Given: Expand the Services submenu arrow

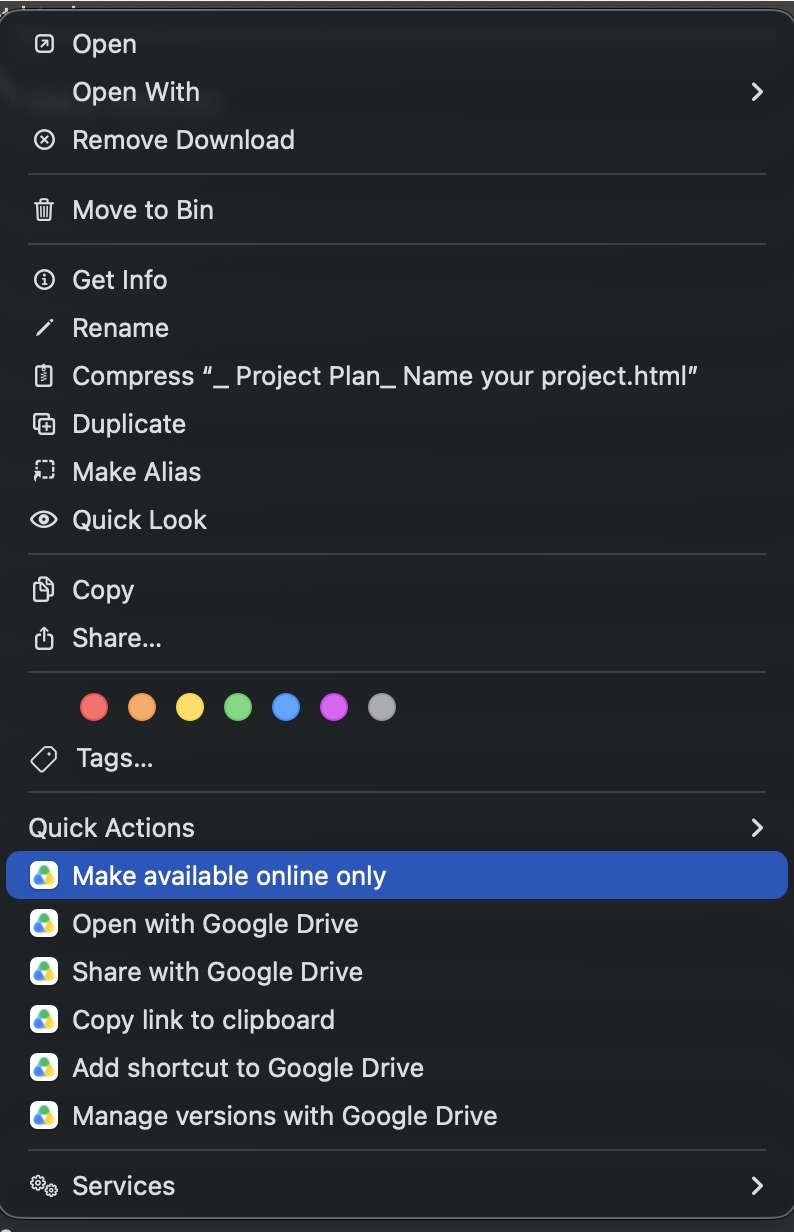Looking at the screenshot, I should (757, 1186).
